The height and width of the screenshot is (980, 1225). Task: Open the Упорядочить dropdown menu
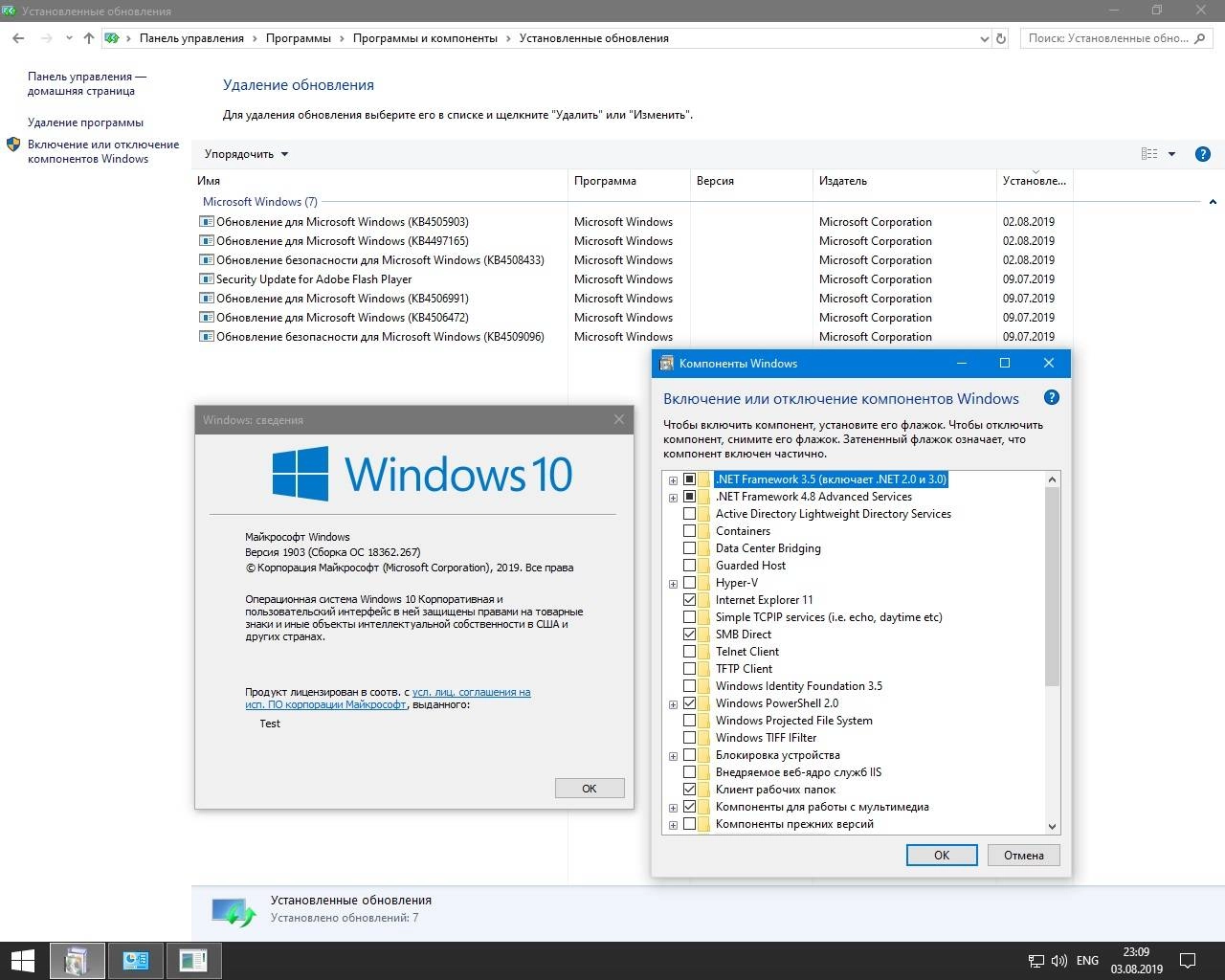click(x=246, y=154)
